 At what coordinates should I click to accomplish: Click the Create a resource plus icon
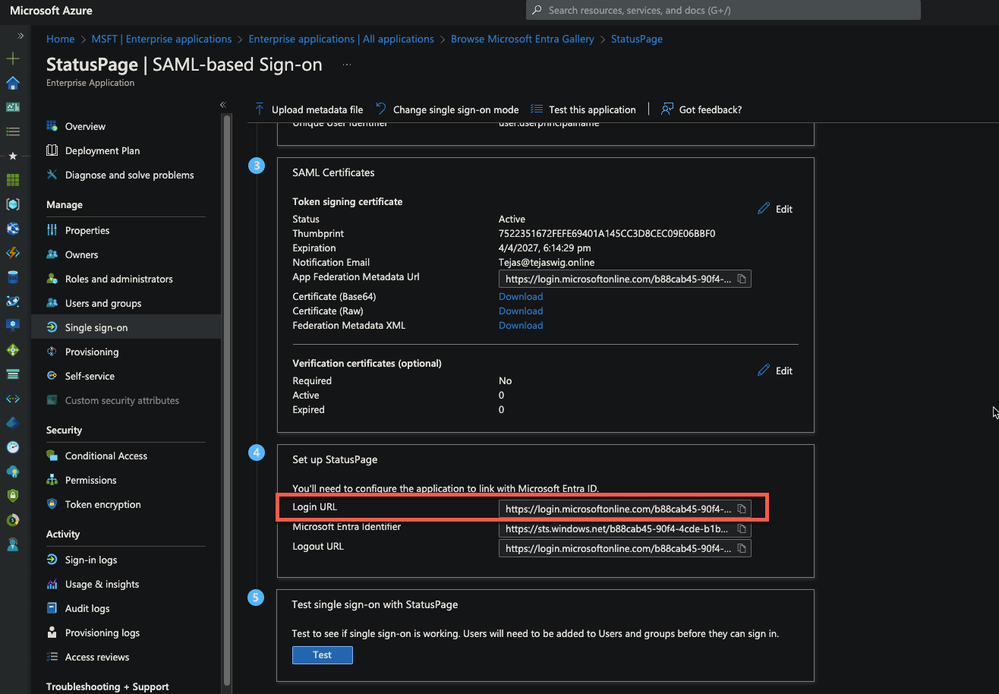tap(13, 59)
